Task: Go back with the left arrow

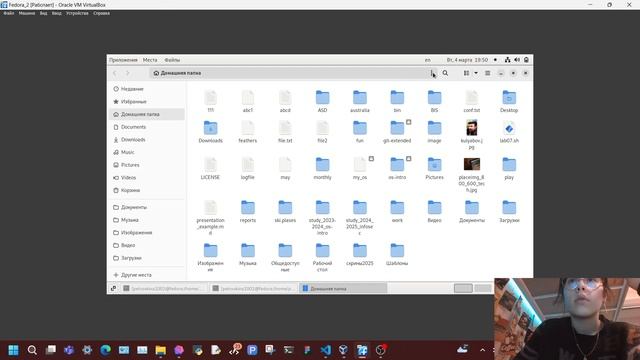Action: pos(115,73)
